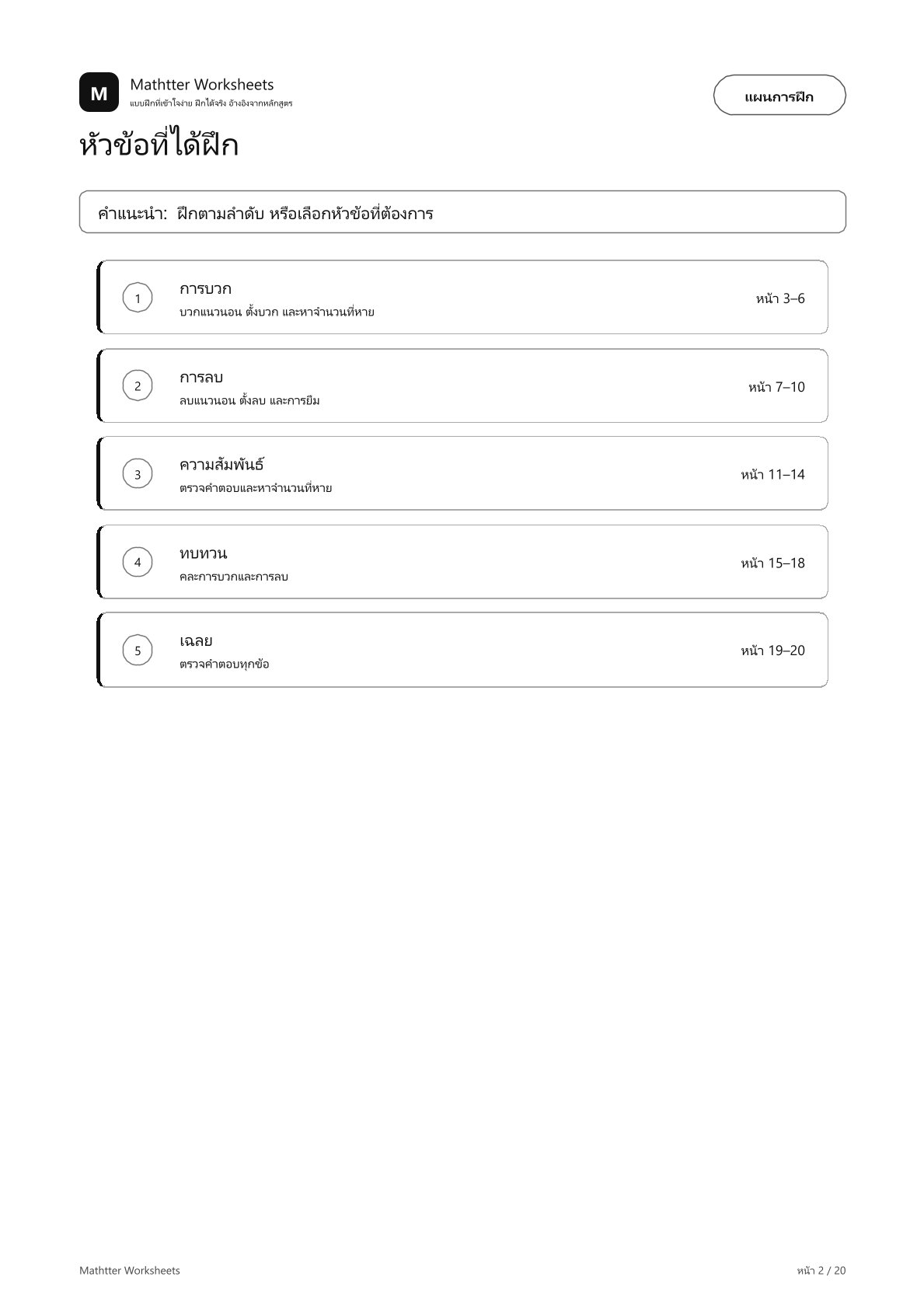Jump to หน้า 15–18 page reference
The height and width of the screenshot is (1308, 924).
pyautogui.click(x=772, y=563)
